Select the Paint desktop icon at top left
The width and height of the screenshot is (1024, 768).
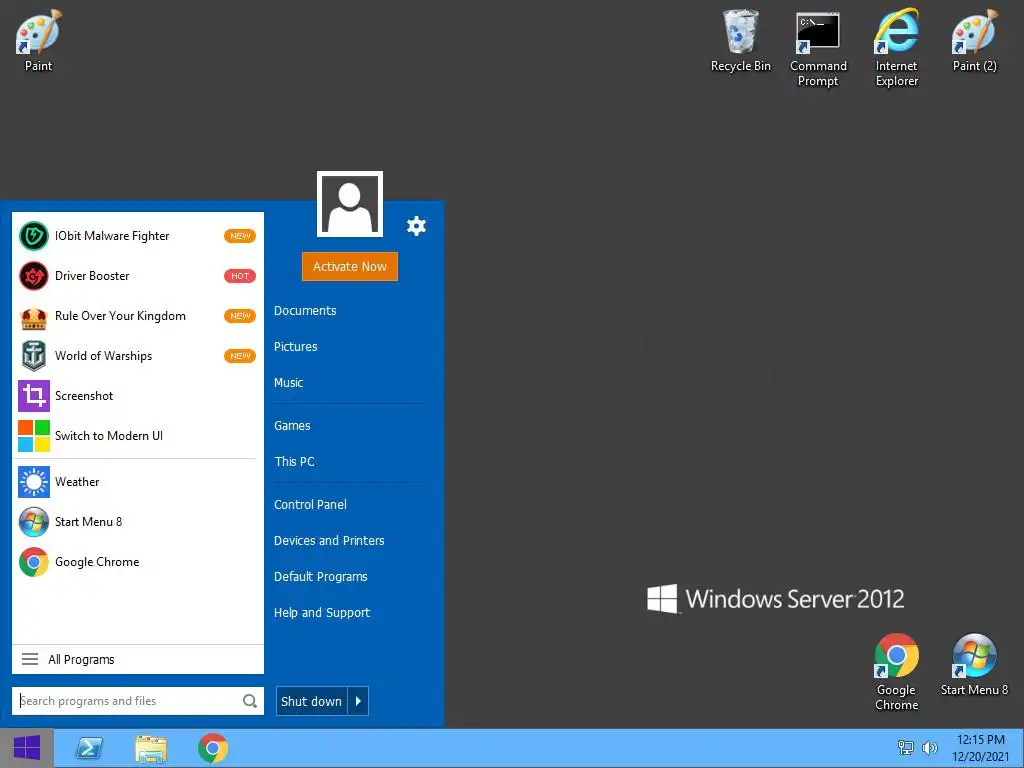(39, 40)
